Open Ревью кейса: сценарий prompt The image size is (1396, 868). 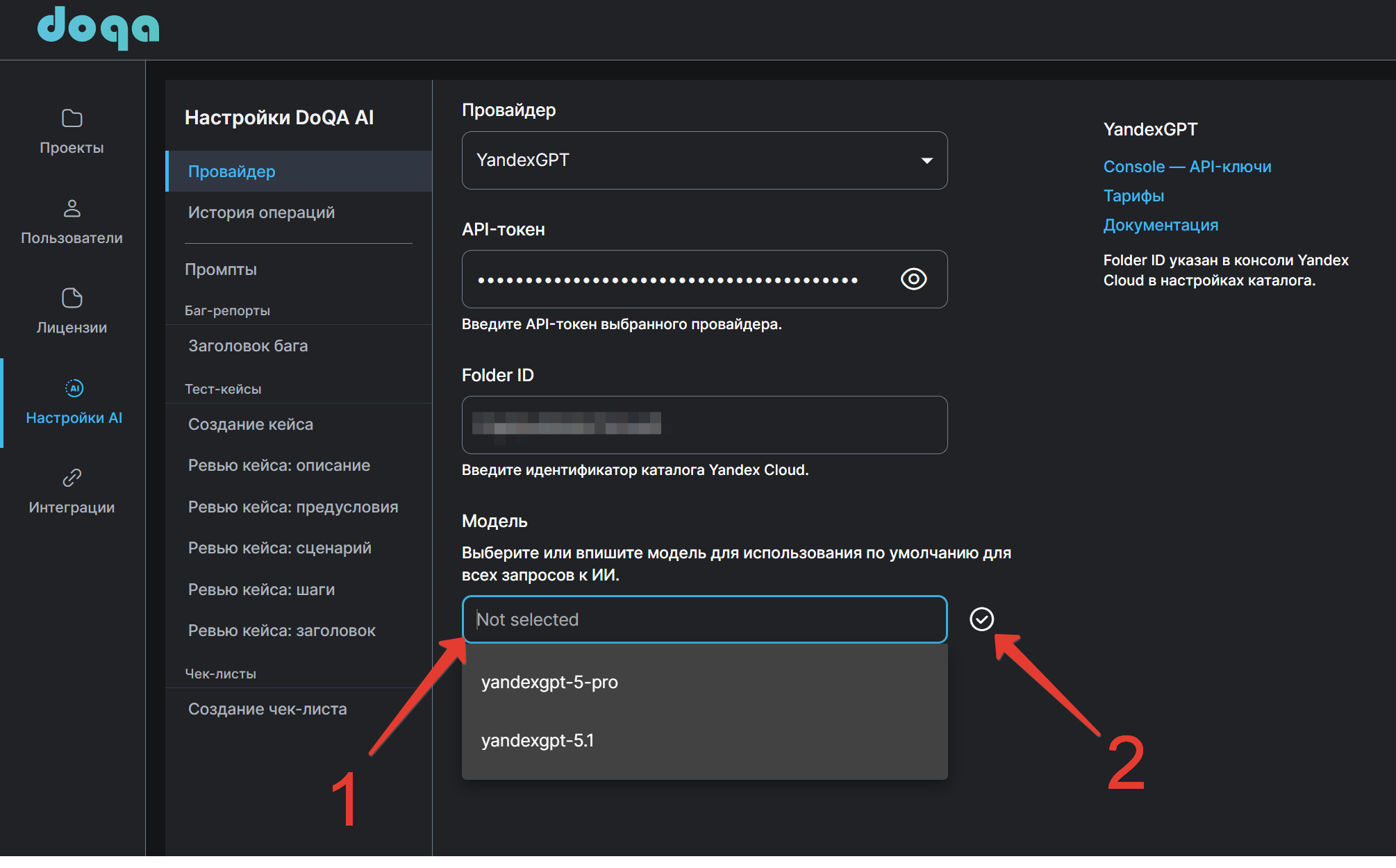pos(299,548)
